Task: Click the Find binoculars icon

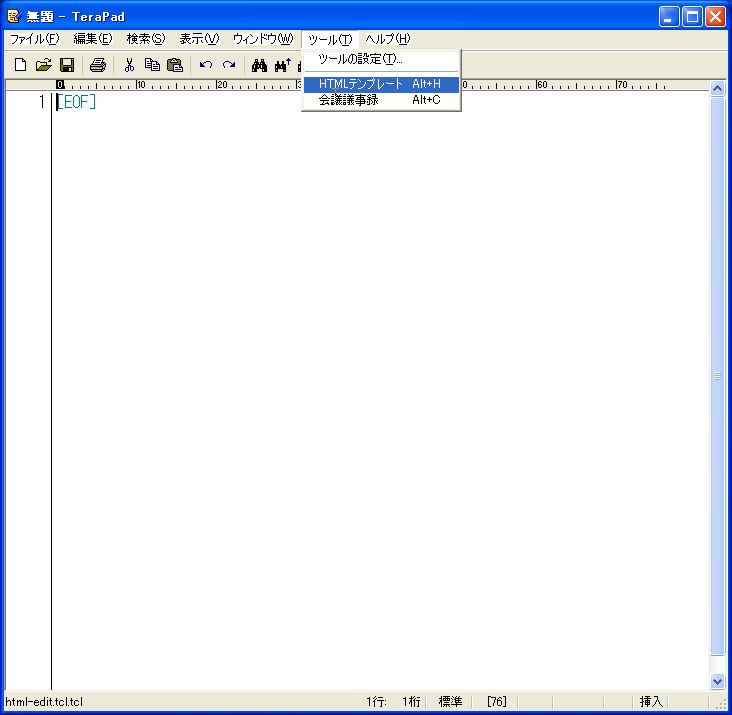Action: point(260,64)
